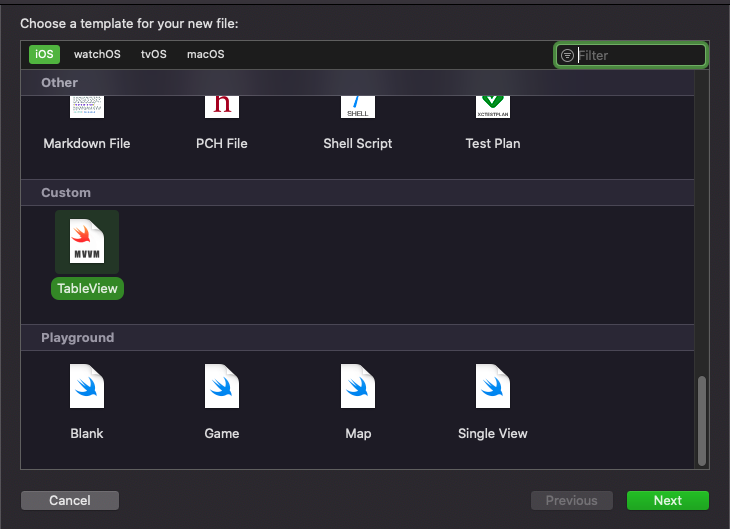
Task: Choose the Game playground icon
Action: tap(222, 386)
